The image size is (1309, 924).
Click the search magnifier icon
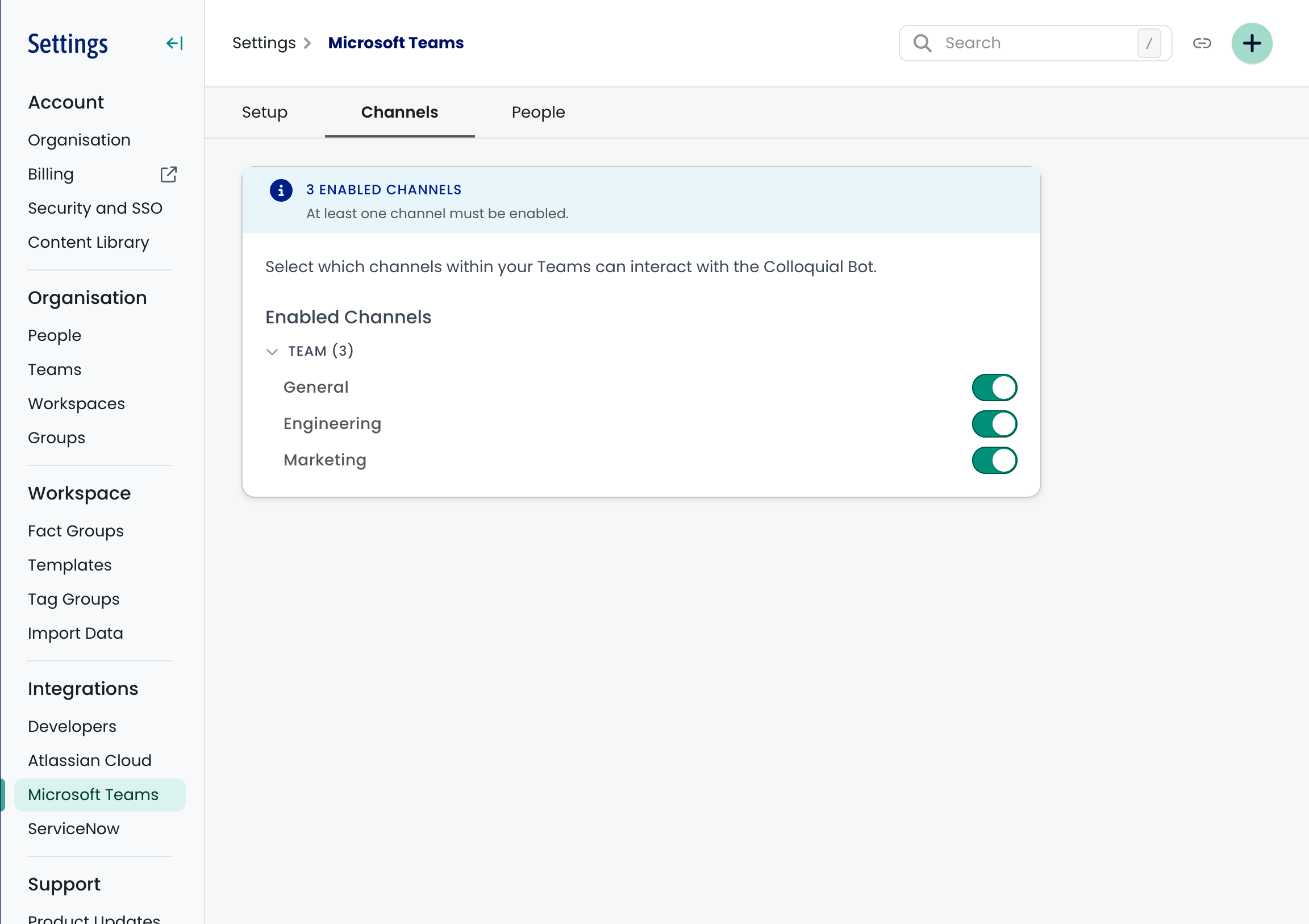click(x=923, y=43)
